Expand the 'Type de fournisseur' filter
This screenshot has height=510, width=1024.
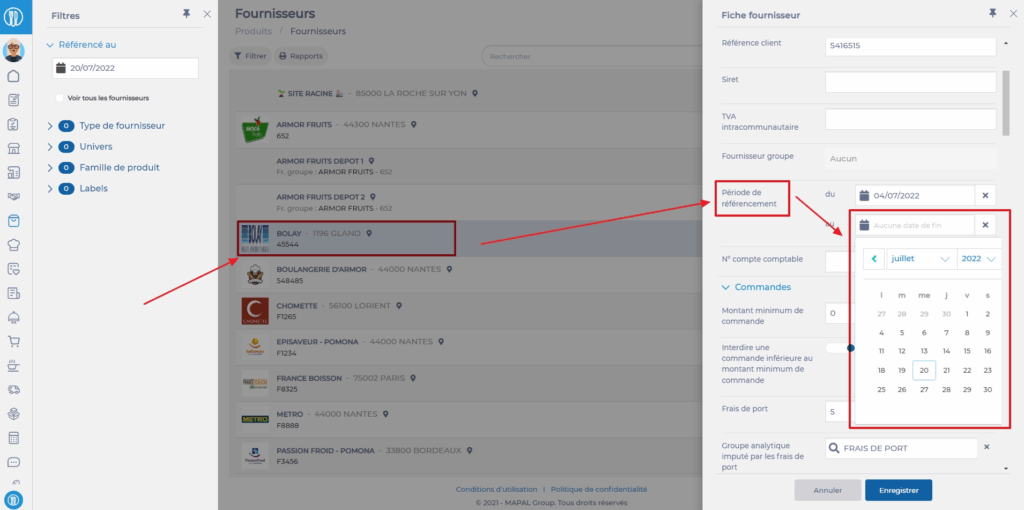(x=50, y=126)
